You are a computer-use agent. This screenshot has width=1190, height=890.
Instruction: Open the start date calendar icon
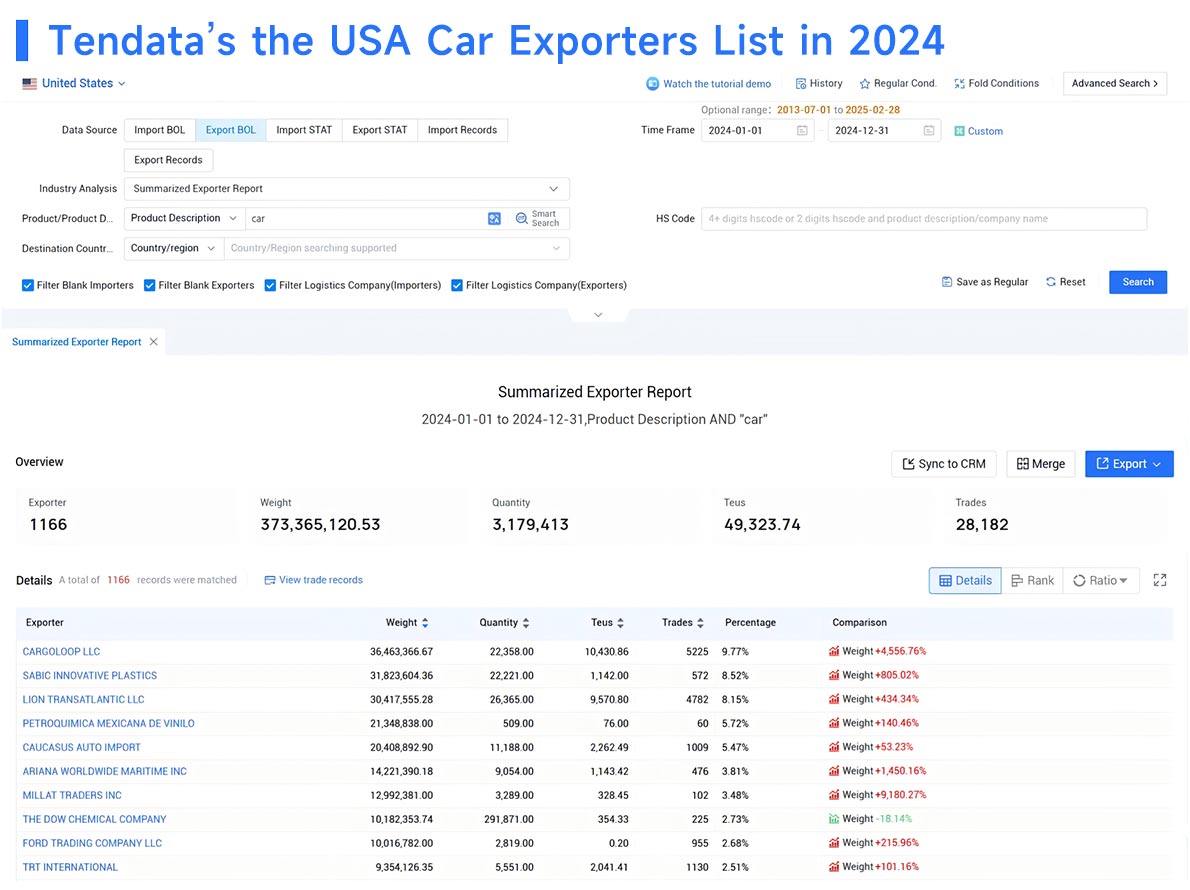802,131
